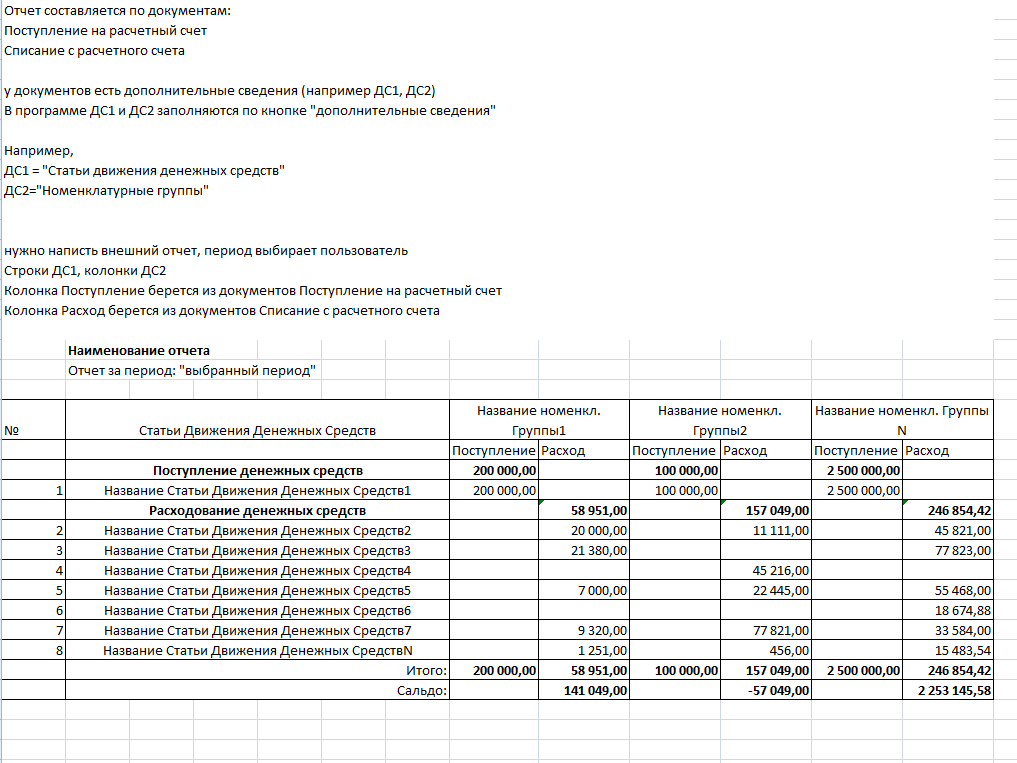Image resolution: width=1017 pixels, height=763 pixels.
Task: Click the "Название номенкл. Группы1" header
Action: click(x=539, y=420)
